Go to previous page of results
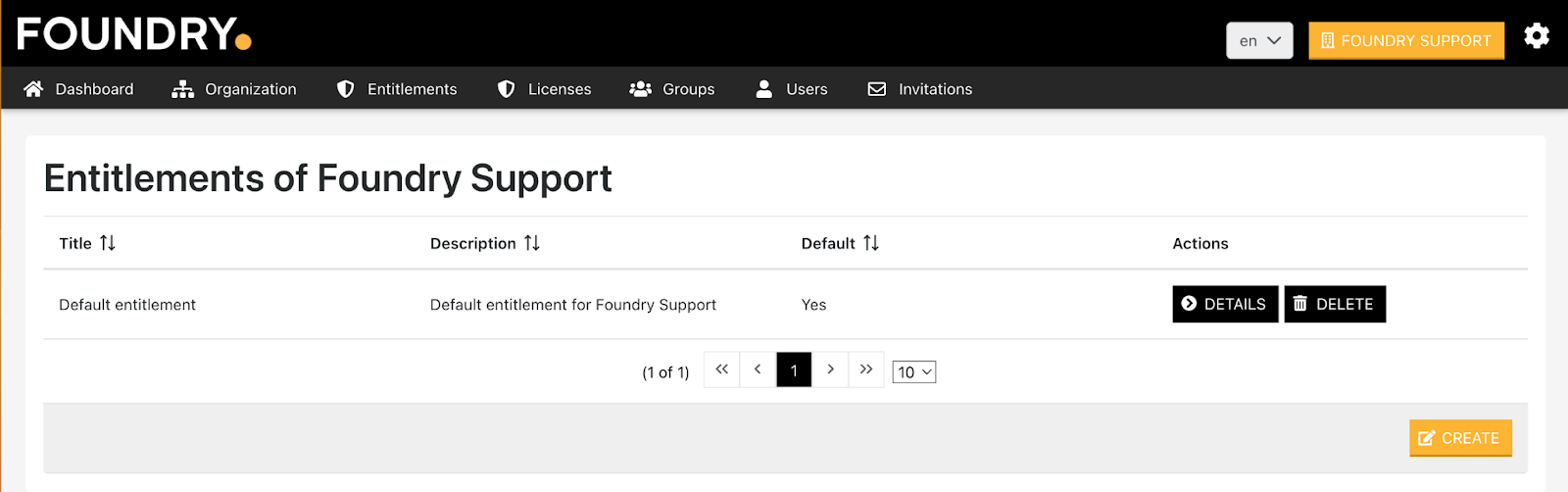The width and height of the screenshot is (1568, 492). (x=758, y=369)
